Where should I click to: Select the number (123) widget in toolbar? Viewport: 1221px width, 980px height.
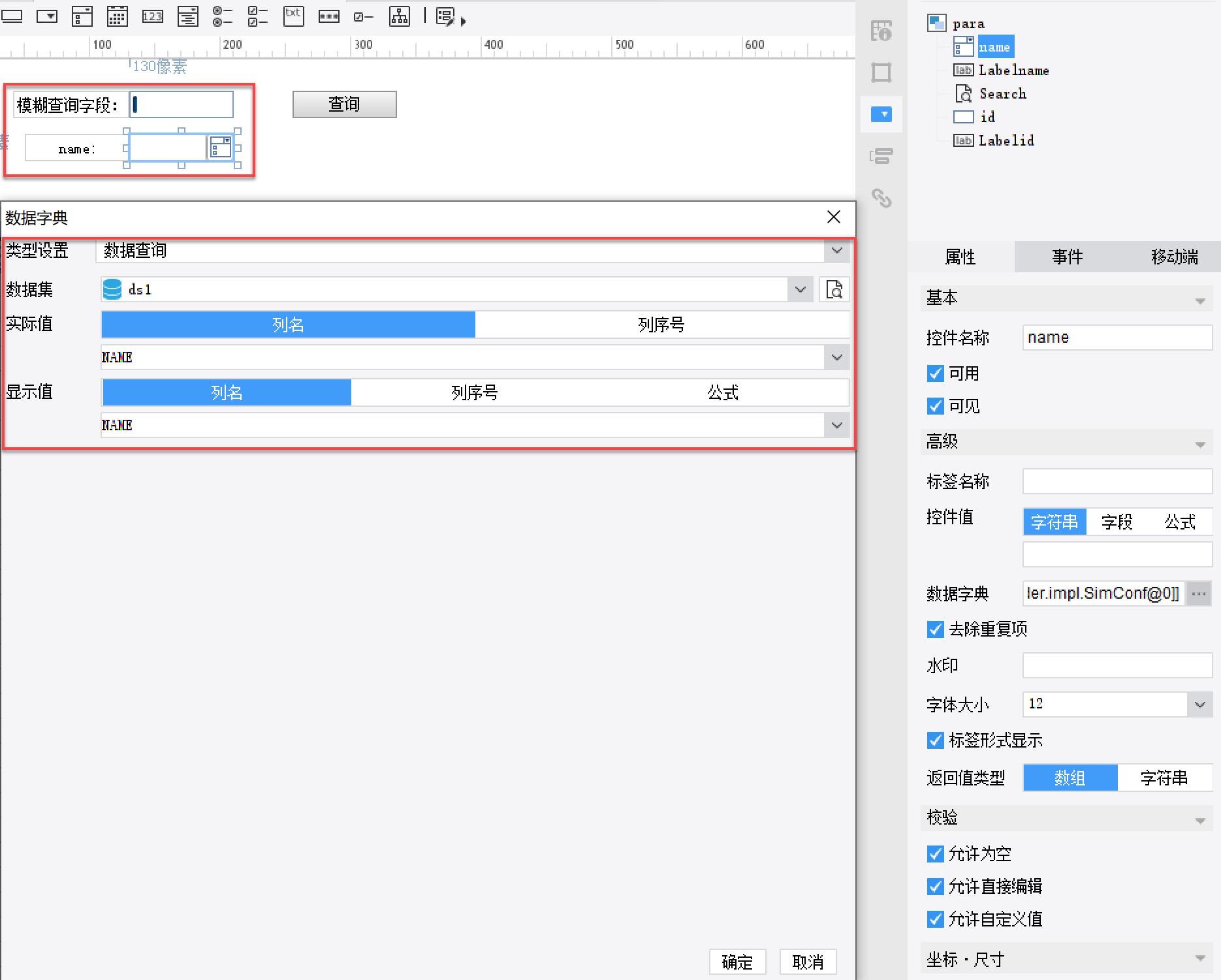152,16
